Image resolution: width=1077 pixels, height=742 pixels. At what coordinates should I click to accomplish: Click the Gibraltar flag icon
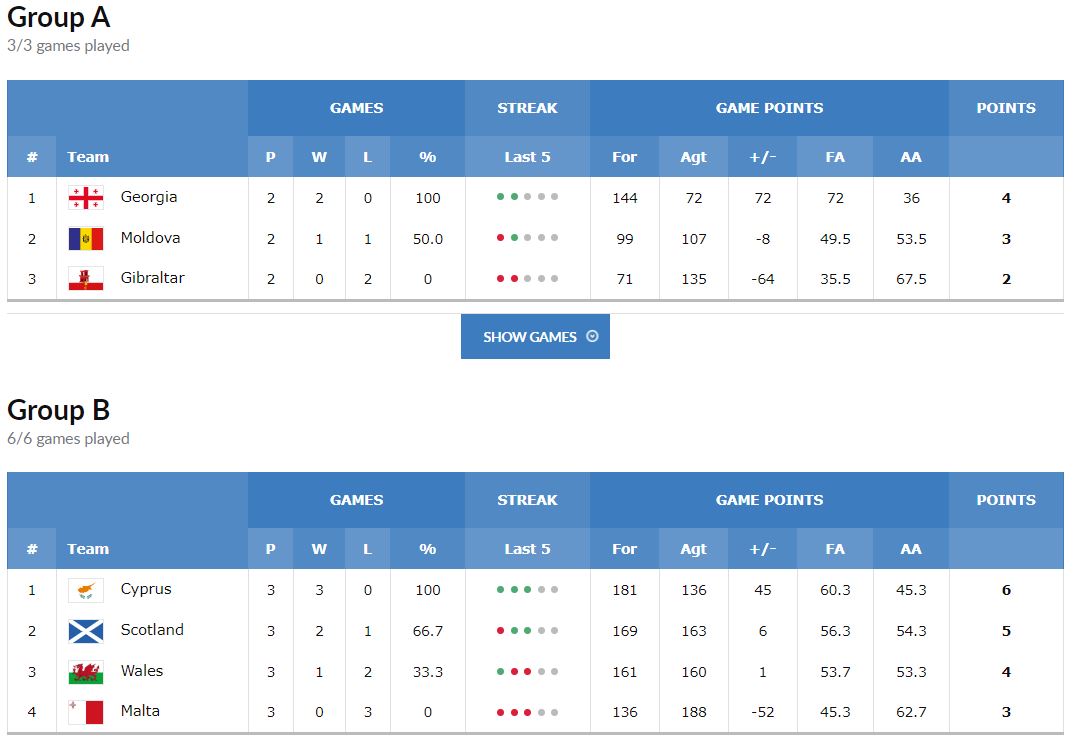[x=86, y=279]
